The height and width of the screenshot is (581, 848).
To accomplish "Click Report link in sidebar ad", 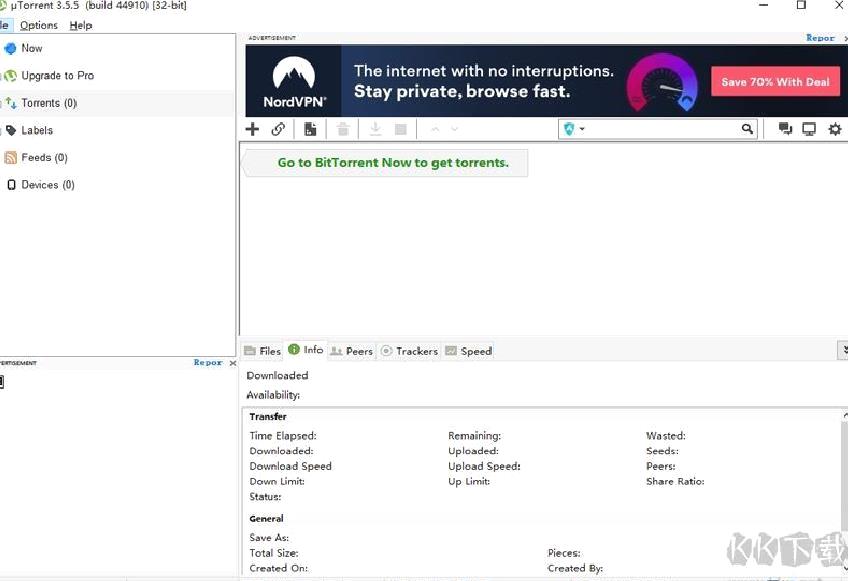I will point(208,362).
